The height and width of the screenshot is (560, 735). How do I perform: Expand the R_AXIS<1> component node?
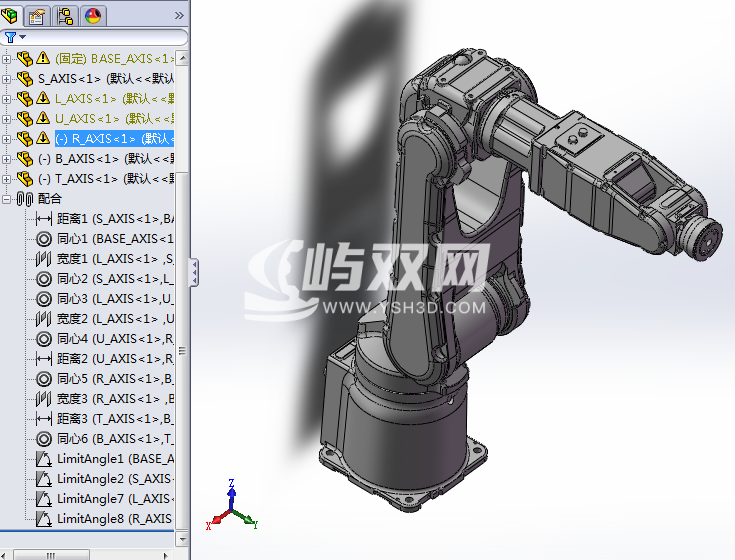[7, 139]
